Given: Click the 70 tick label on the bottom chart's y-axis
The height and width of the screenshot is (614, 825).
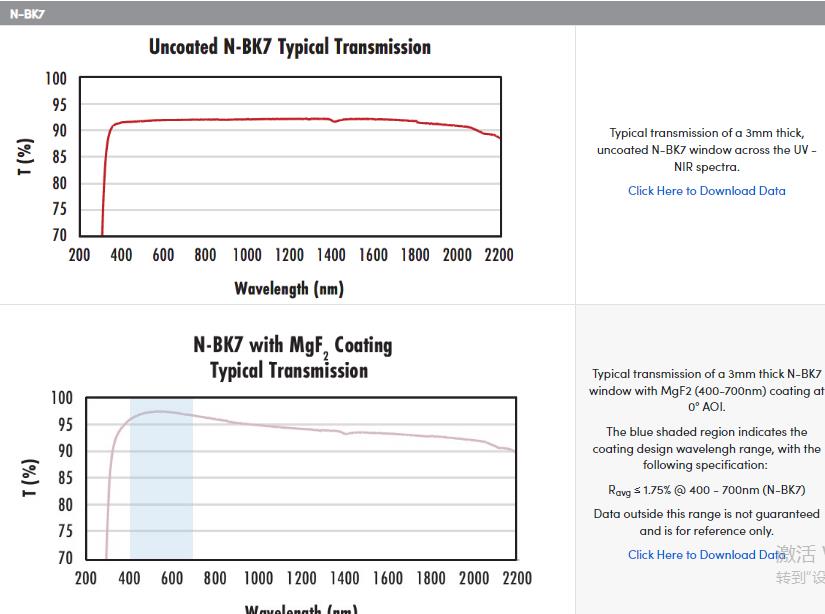Looking at the screenshot, I should point(62,558).
